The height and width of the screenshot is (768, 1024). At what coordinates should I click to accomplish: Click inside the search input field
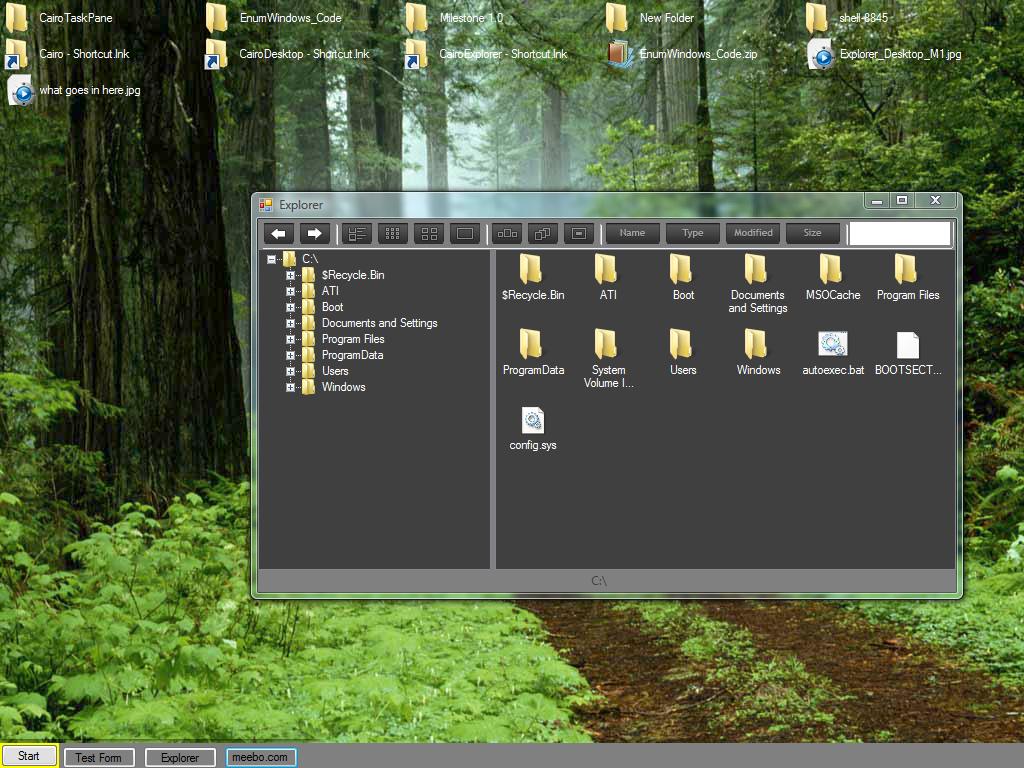coord(898,233)
